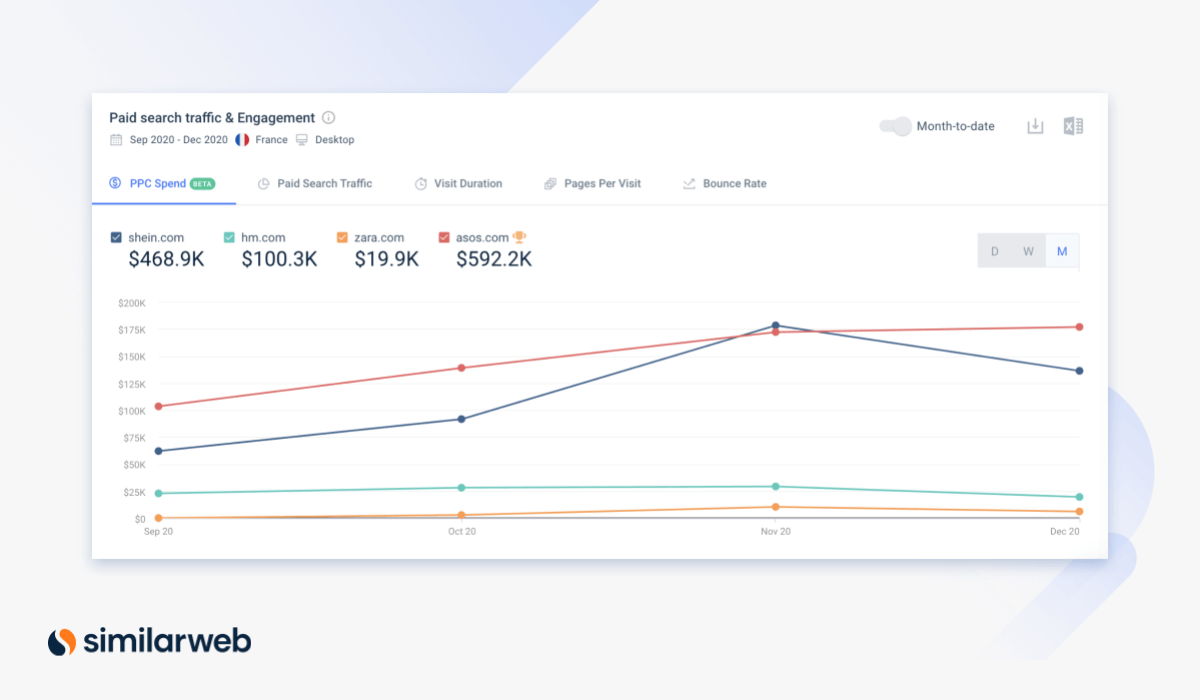Open the Sep 2020 - Dec 2020 date range
The image size is (1200, 700).
tap(178, 140)
